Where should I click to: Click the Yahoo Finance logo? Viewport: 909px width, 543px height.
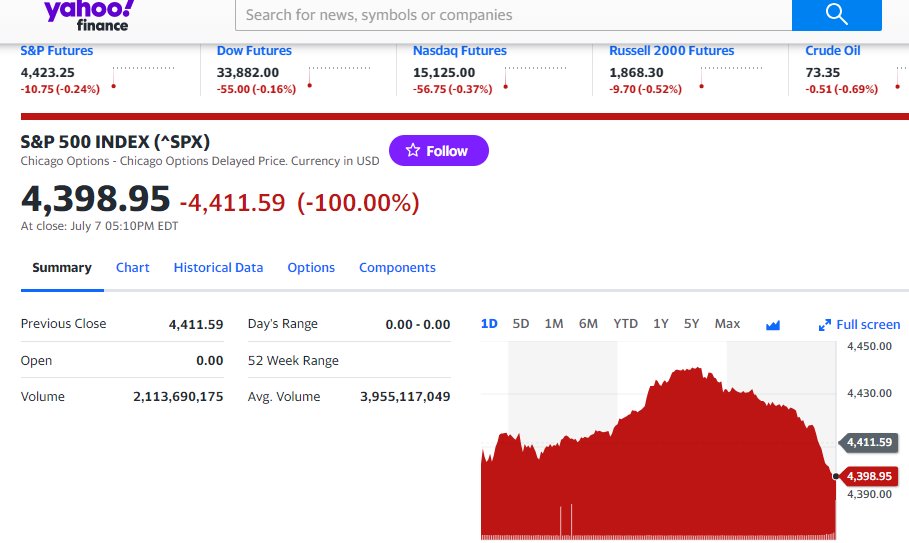pyautogui.click(x=89, y=16)
